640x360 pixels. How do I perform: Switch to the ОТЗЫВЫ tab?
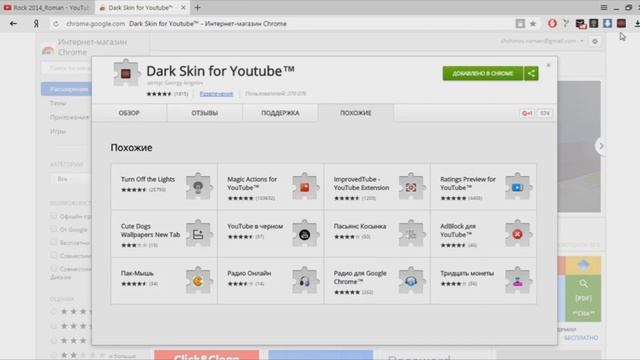click(x=204, y=113)
